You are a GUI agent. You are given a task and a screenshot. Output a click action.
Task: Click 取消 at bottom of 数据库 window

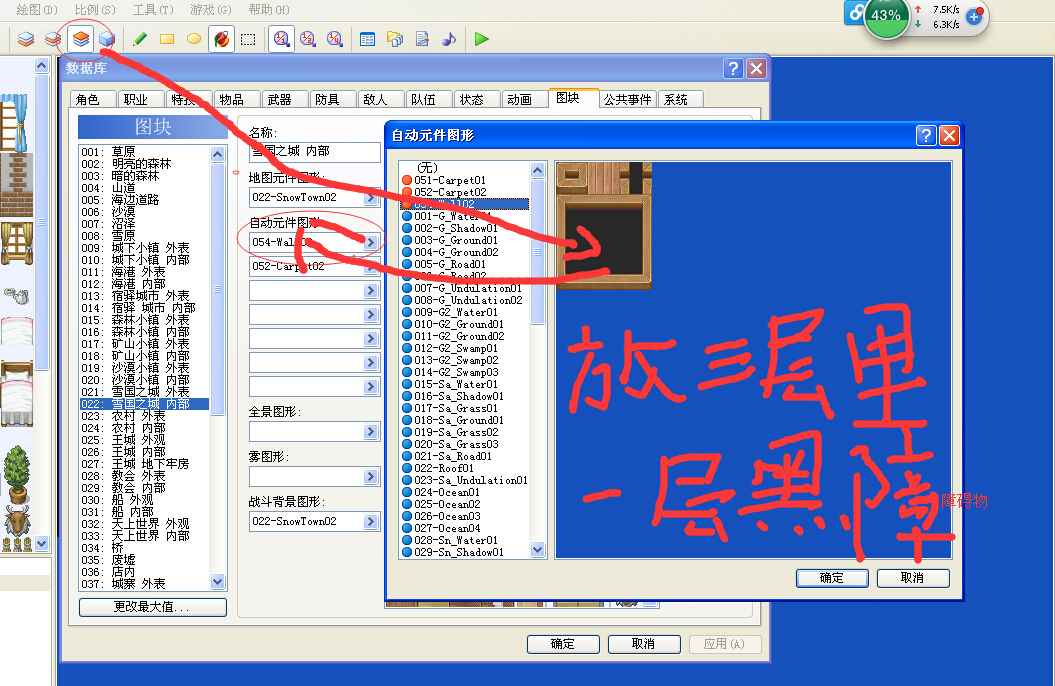point(643,644)
